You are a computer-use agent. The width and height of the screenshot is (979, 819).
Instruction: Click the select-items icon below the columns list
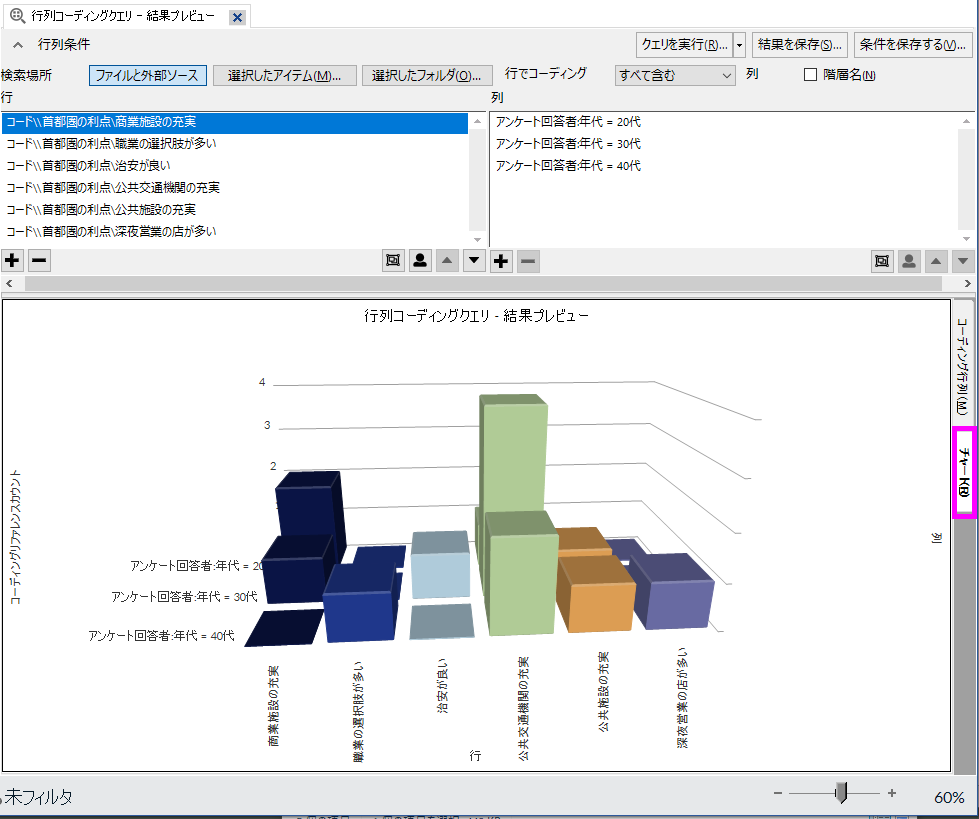[882, 261]
